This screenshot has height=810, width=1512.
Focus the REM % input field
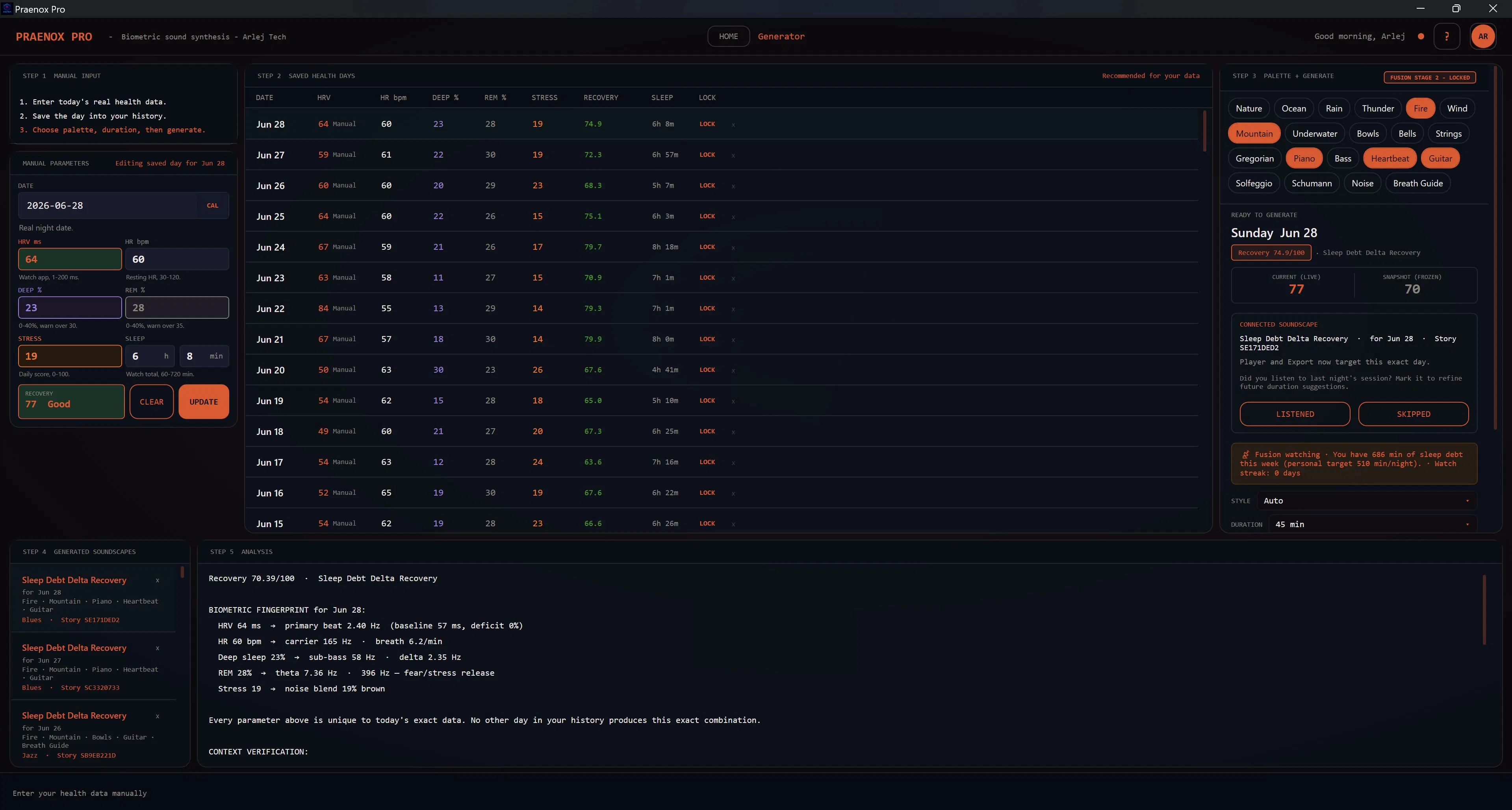click(177, 308)
